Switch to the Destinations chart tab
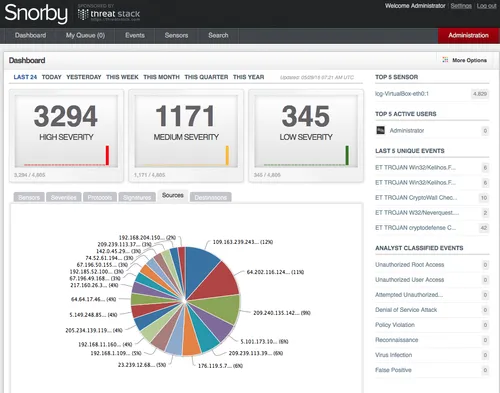The image size is (500, 393). pyautogui.click(x=211, y=197)
